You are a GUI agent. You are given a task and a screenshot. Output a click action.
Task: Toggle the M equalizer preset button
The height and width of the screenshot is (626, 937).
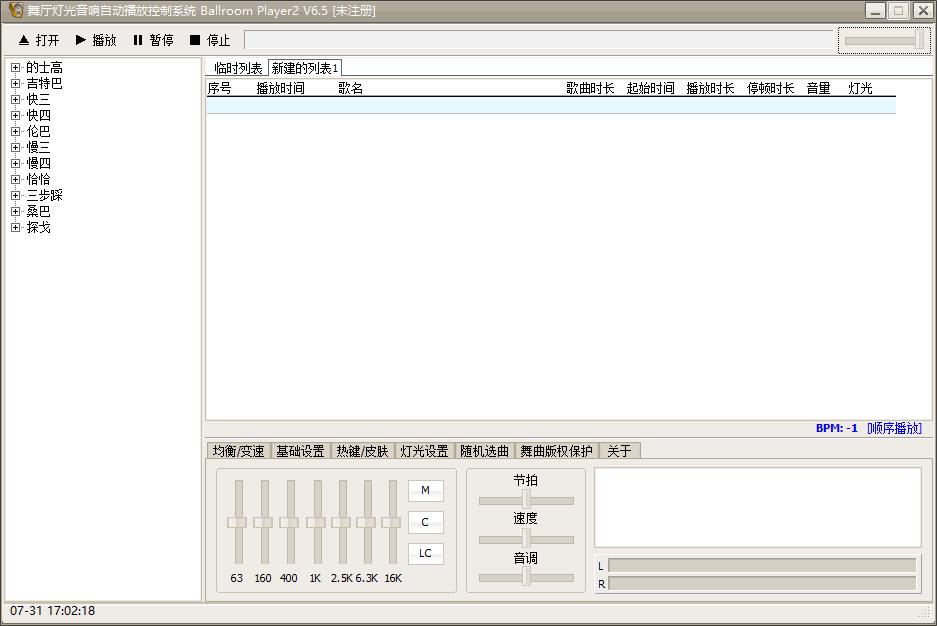click(x=425, y=490)
